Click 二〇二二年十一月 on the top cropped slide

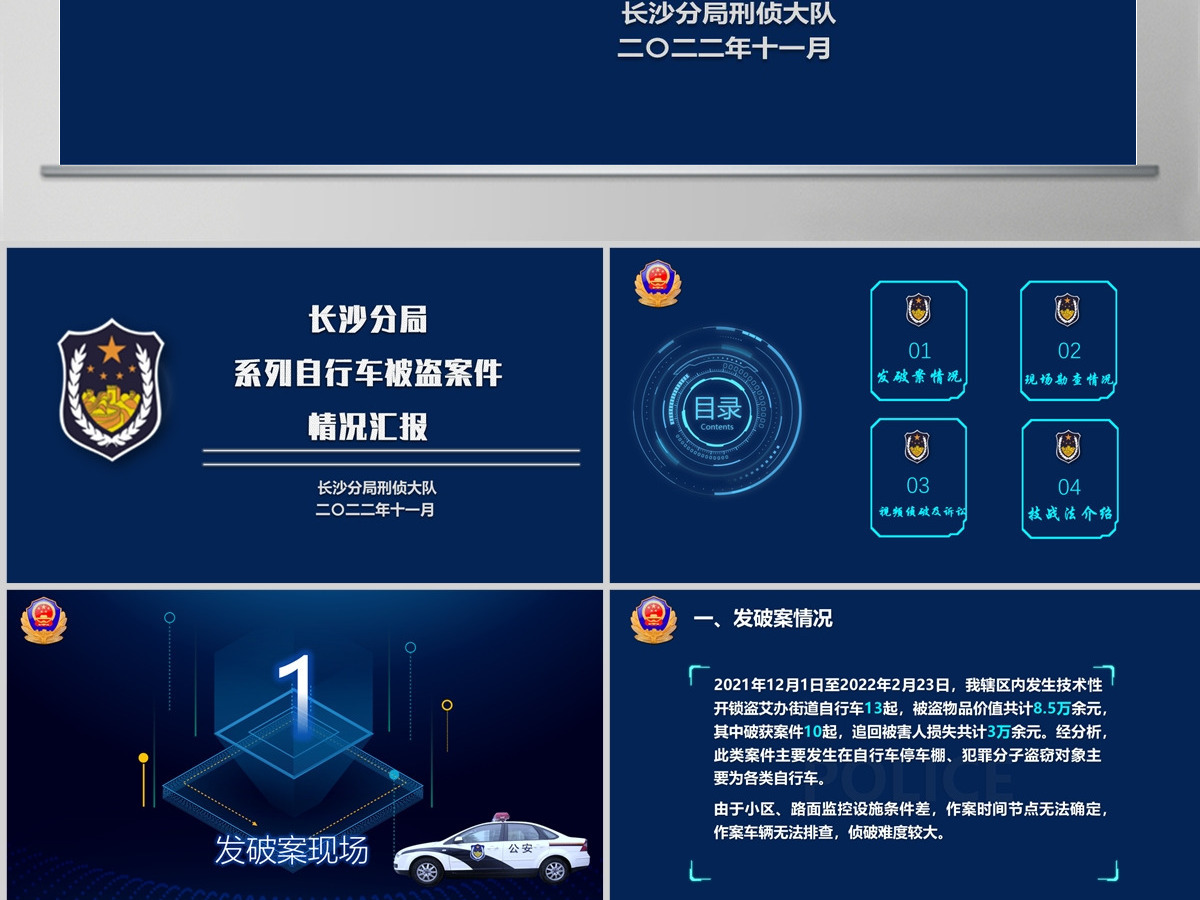[x=724, y=47]
